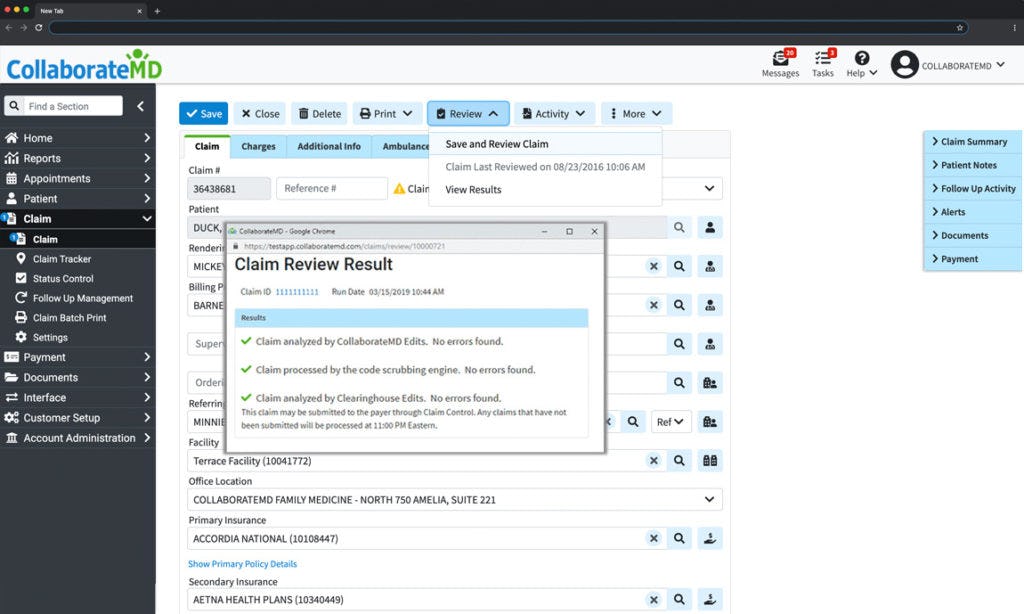1024x614 pixels.
Task: Open ordering provider building icon
Action: (710, 383)
